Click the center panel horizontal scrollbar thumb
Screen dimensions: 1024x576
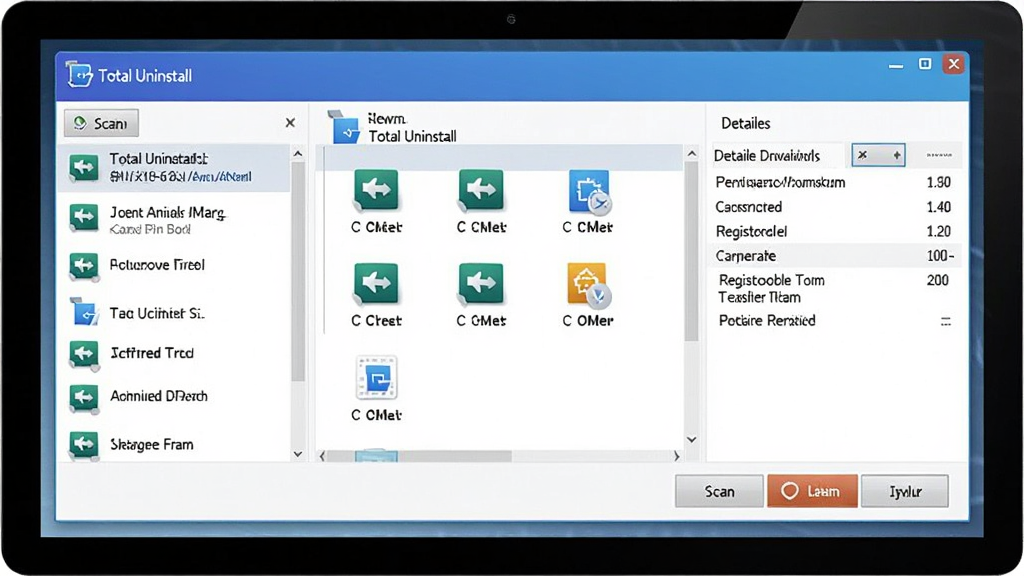tap(419, 456)
